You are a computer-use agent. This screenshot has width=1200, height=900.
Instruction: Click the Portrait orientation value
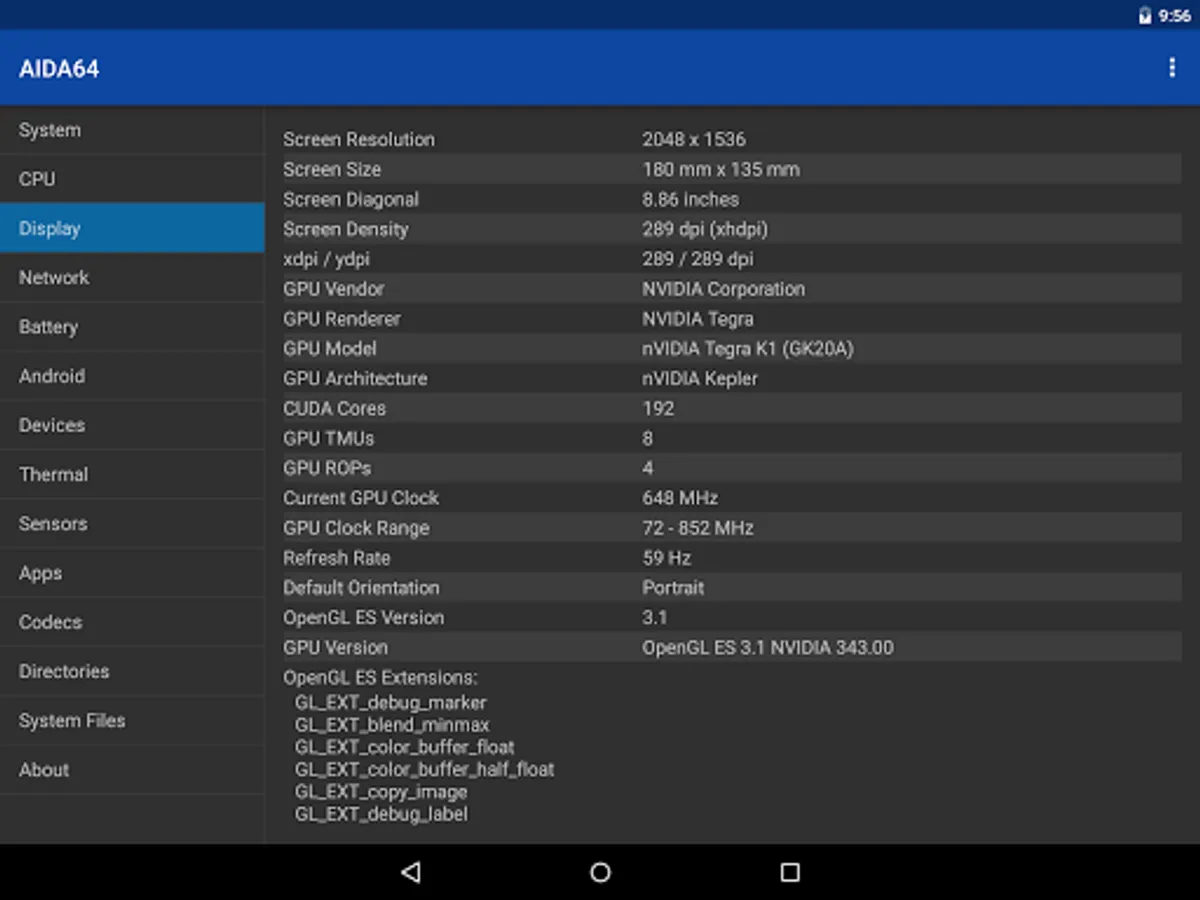click(x=673, y=588)
